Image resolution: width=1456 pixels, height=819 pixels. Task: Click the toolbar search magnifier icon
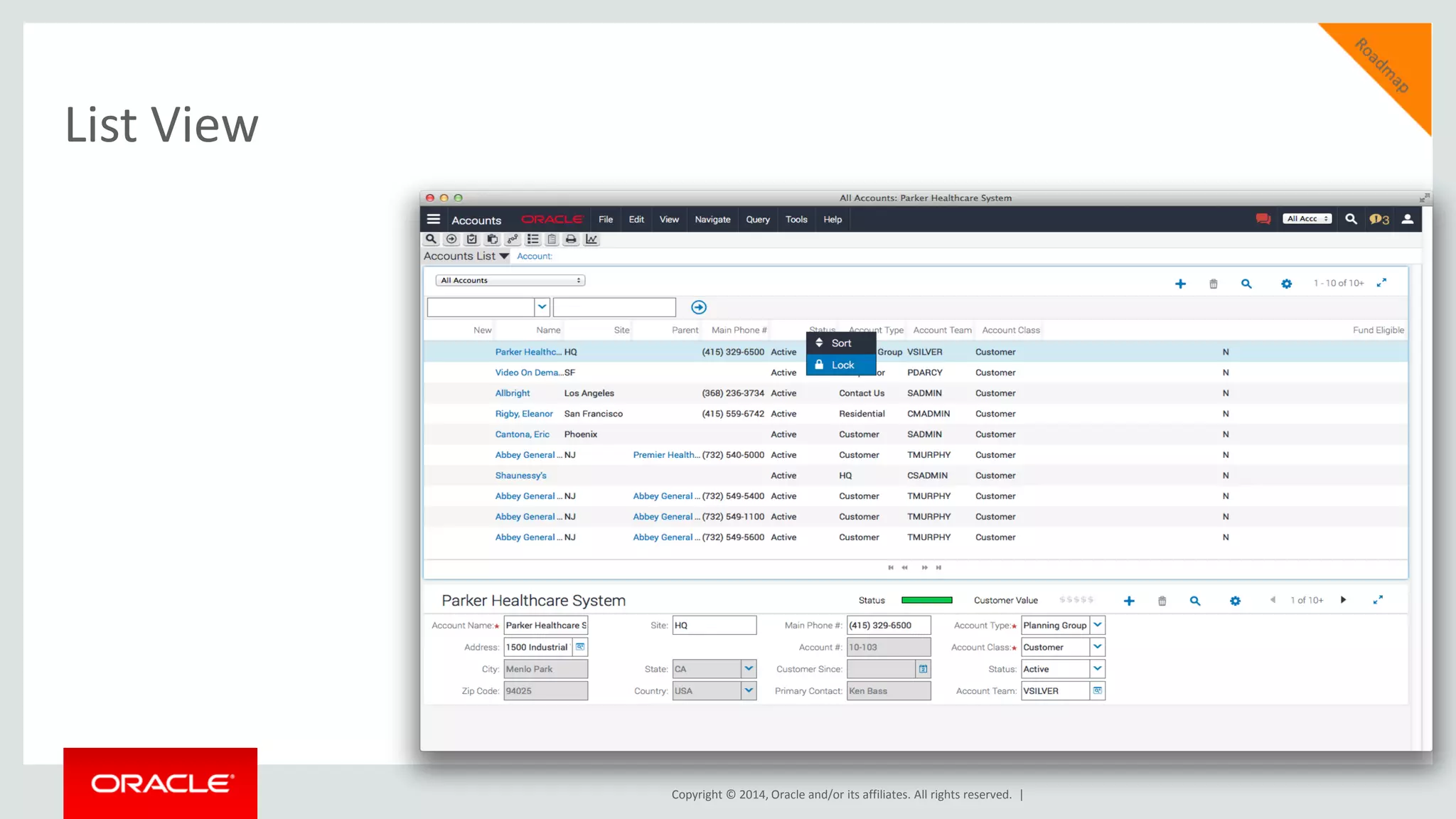pyautogui.click(x=431, y=240)
